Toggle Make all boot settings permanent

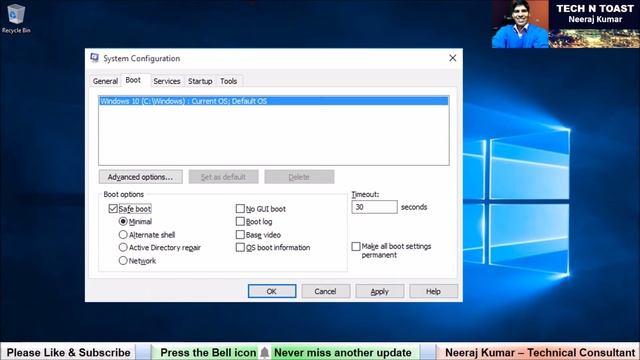point(356,247)
